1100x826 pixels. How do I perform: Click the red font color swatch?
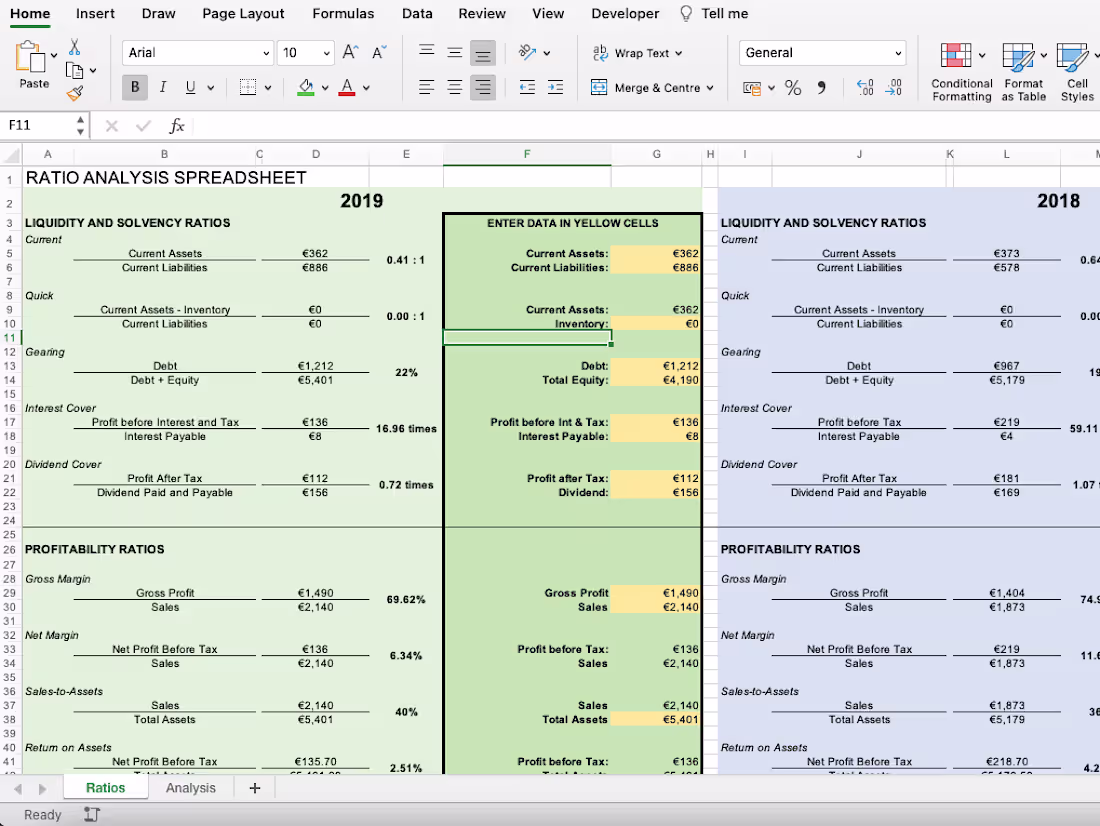(347, 93)
